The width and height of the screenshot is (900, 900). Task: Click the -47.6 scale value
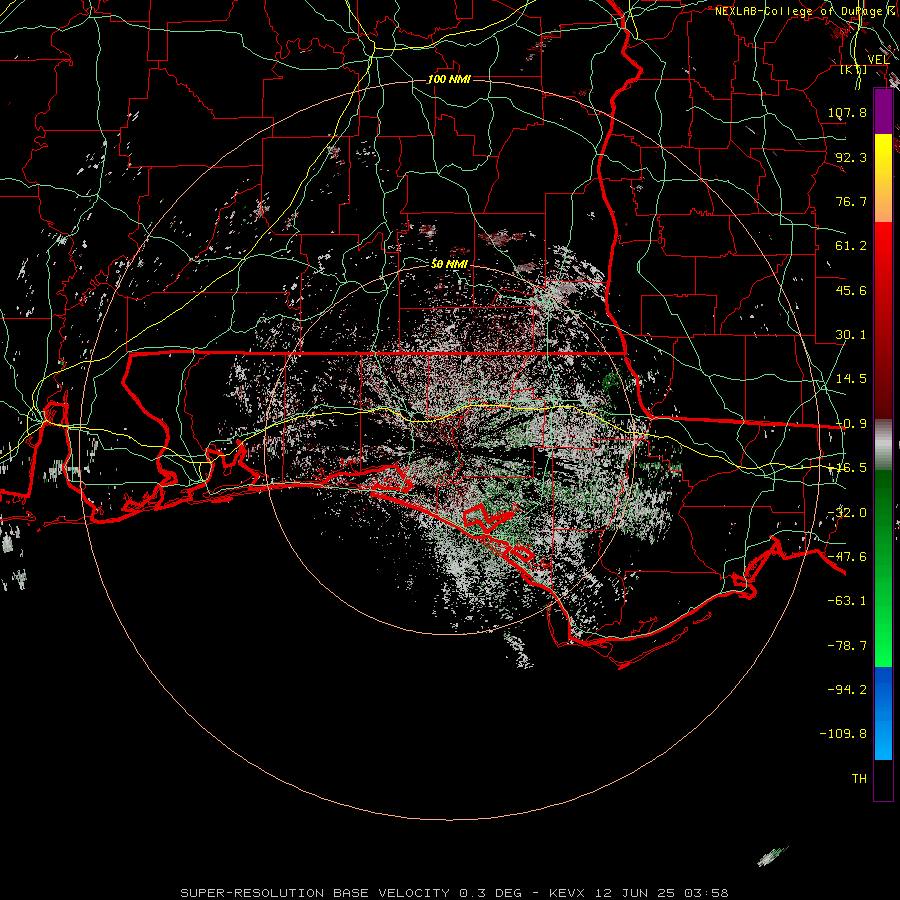(x=847, y=557)
